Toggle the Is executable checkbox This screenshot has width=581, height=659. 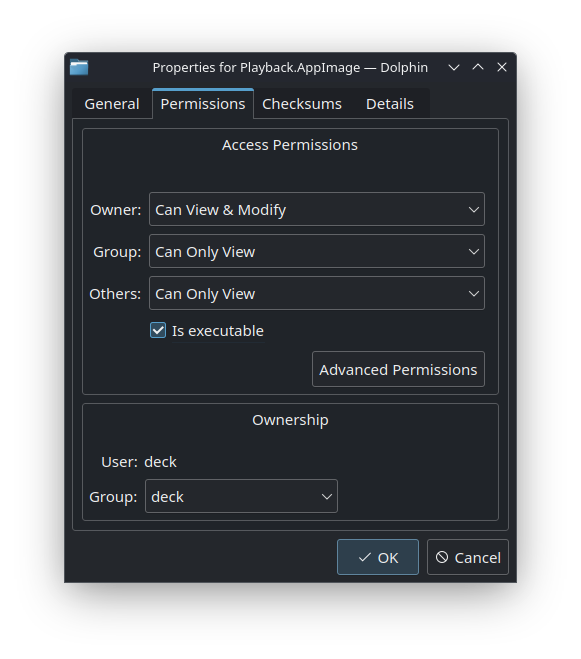pyautogui.click(x=158, y=330)
